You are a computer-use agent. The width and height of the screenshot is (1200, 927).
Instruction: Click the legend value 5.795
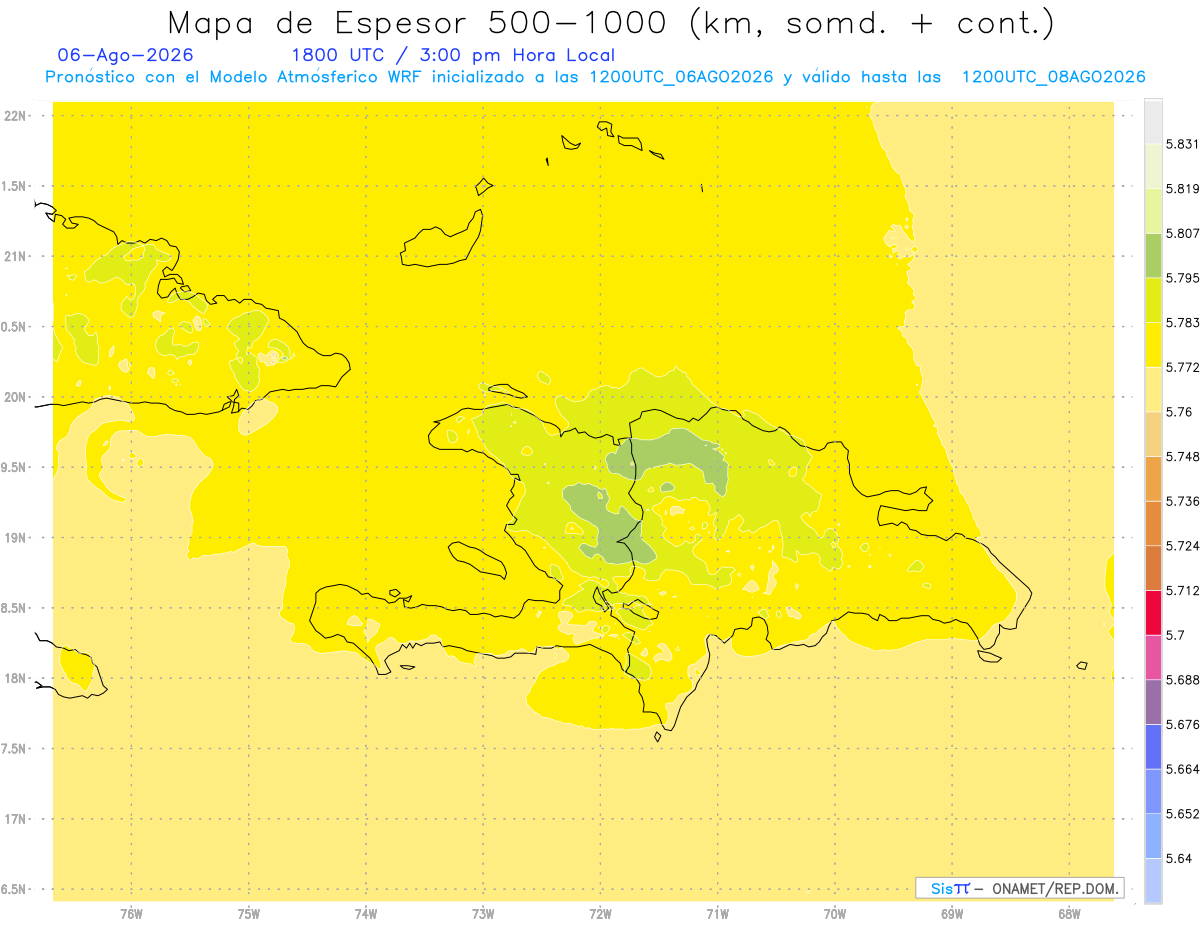click(1182, 278)
